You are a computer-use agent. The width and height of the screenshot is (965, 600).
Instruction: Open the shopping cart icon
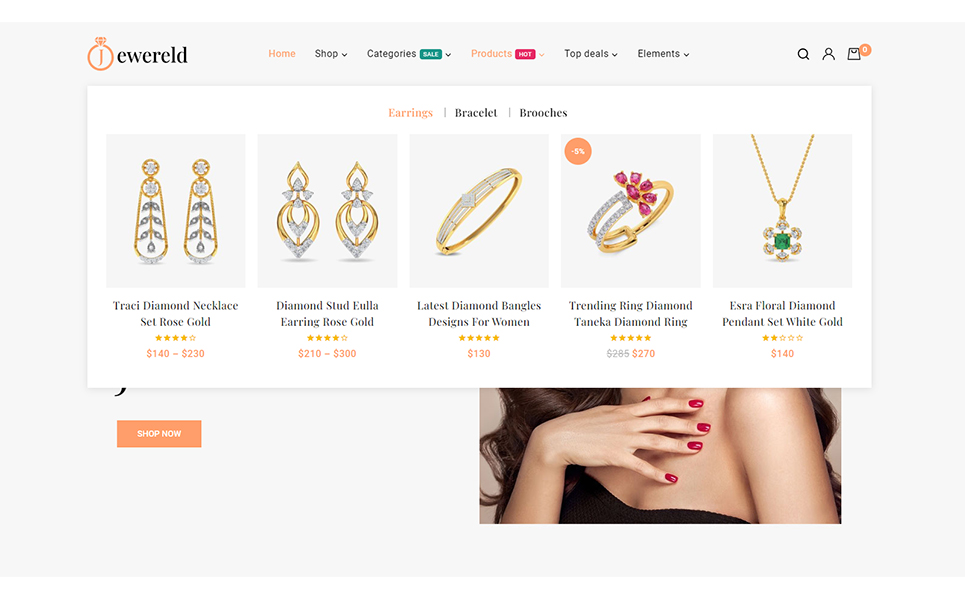click(854, 54)
